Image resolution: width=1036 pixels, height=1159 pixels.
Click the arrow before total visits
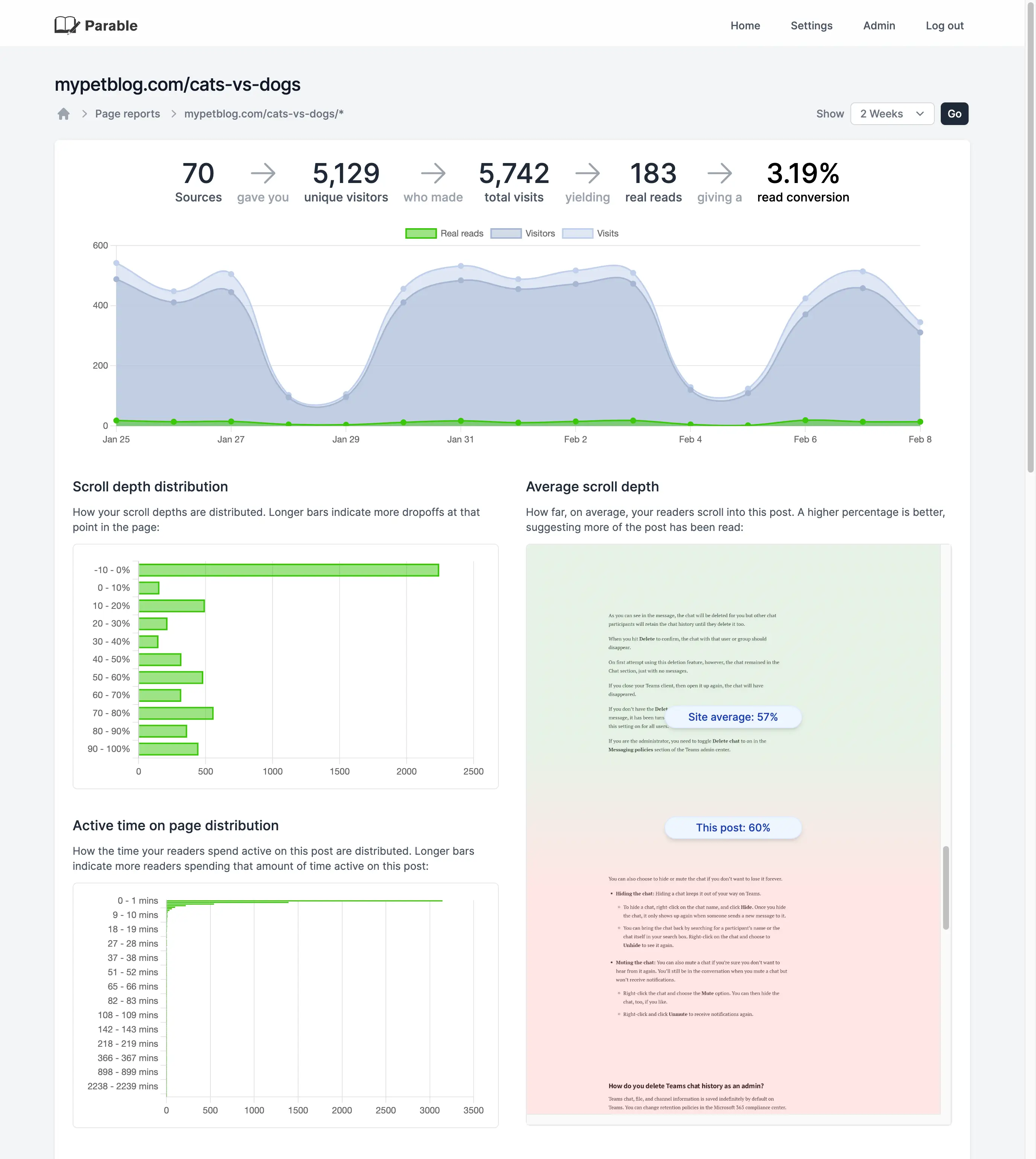[433, 173]
